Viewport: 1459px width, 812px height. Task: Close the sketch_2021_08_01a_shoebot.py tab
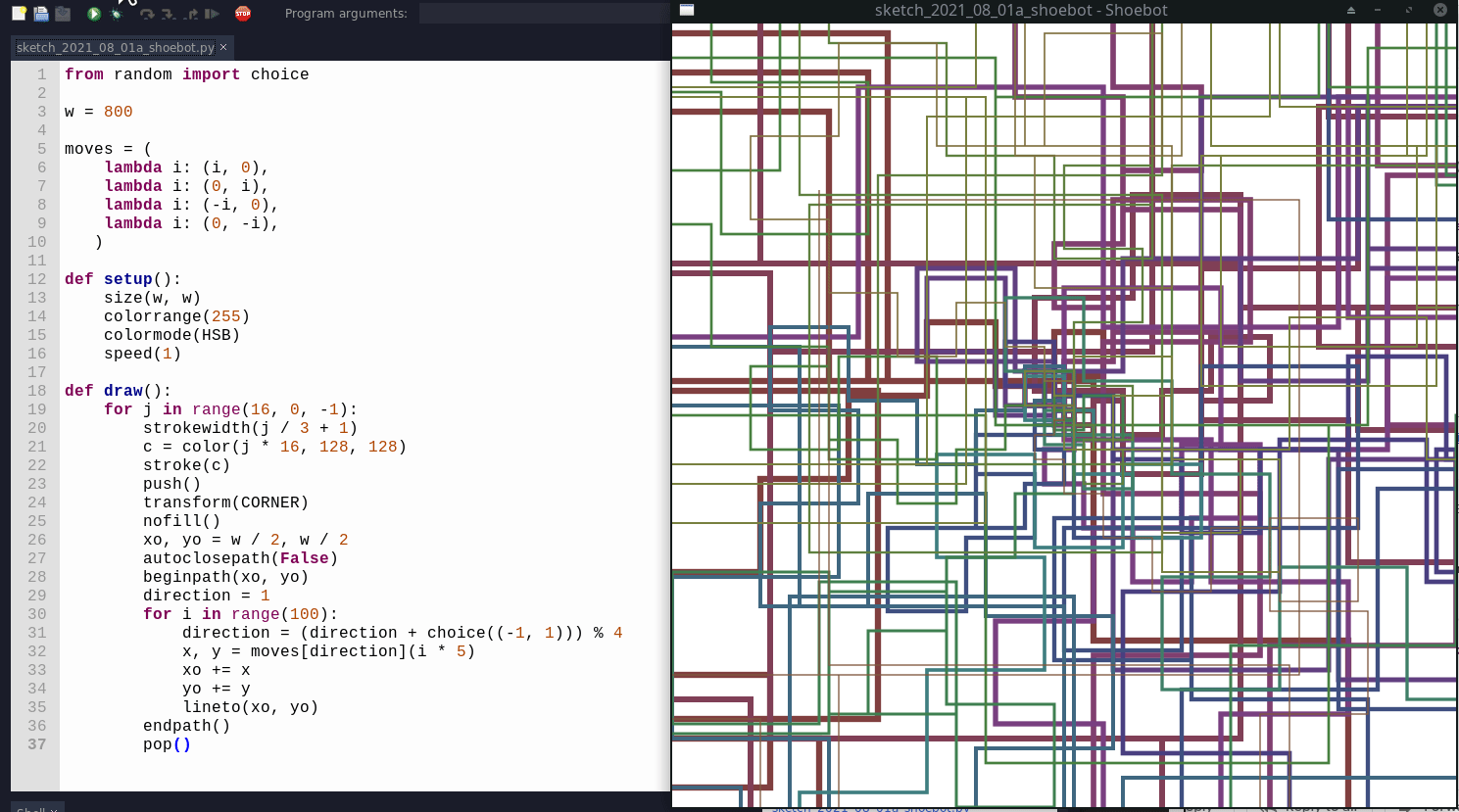[223, 47]
